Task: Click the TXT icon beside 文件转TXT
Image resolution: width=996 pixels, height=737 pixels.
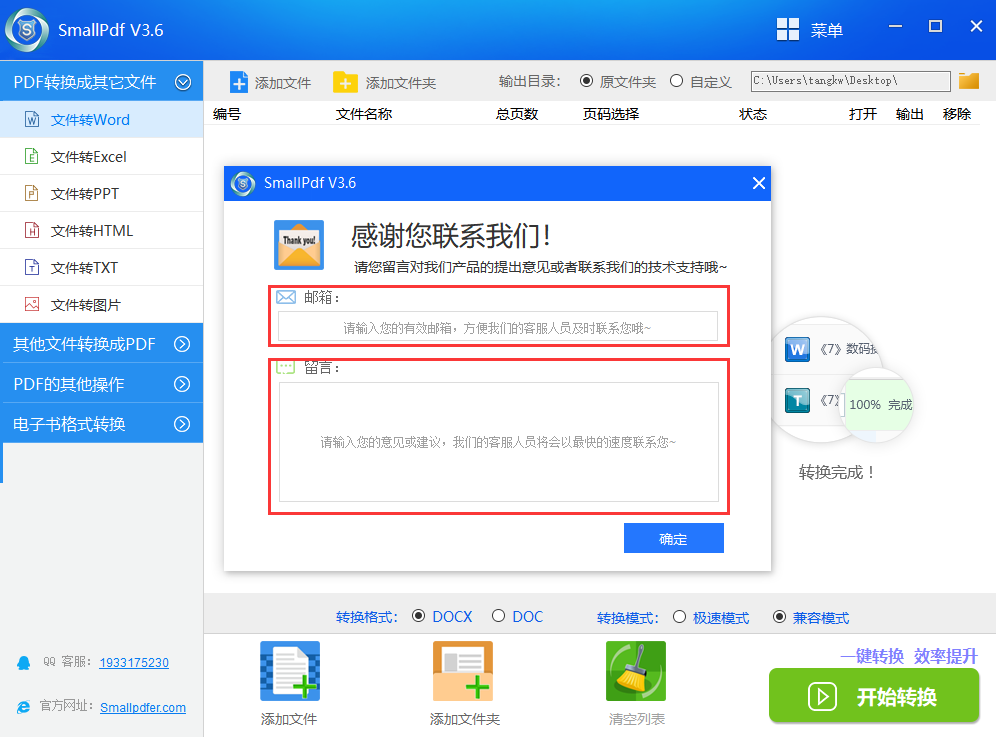Action: 32,267
